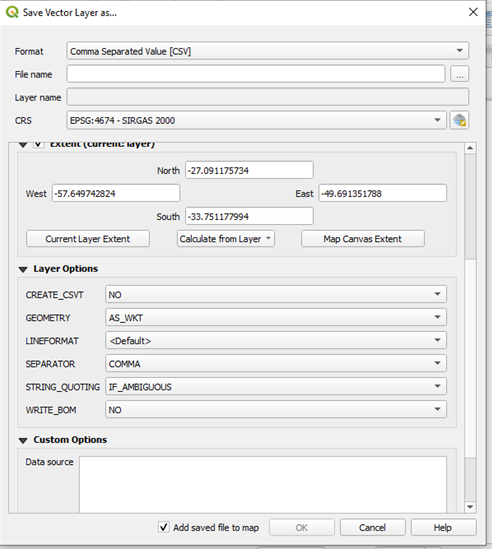Open the GEOMETRY dropdown
This screenshot has width=492, height=549.
tap(276, 318)
